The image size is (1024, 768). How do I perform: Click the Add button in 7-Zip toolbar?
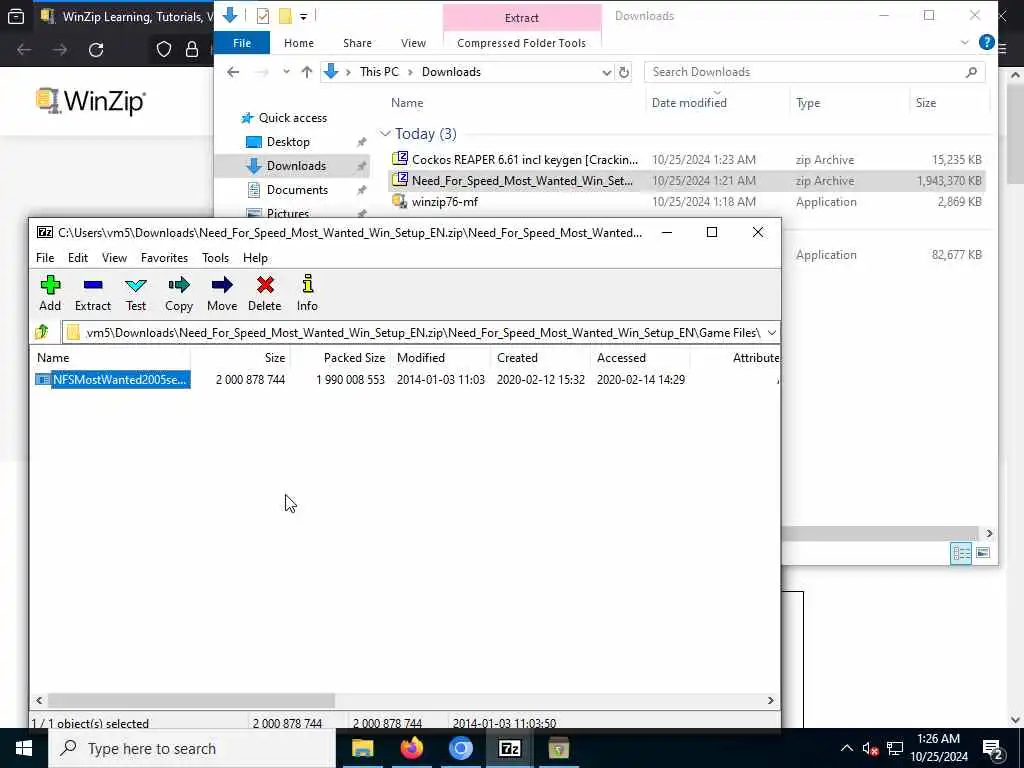(50, 293)
